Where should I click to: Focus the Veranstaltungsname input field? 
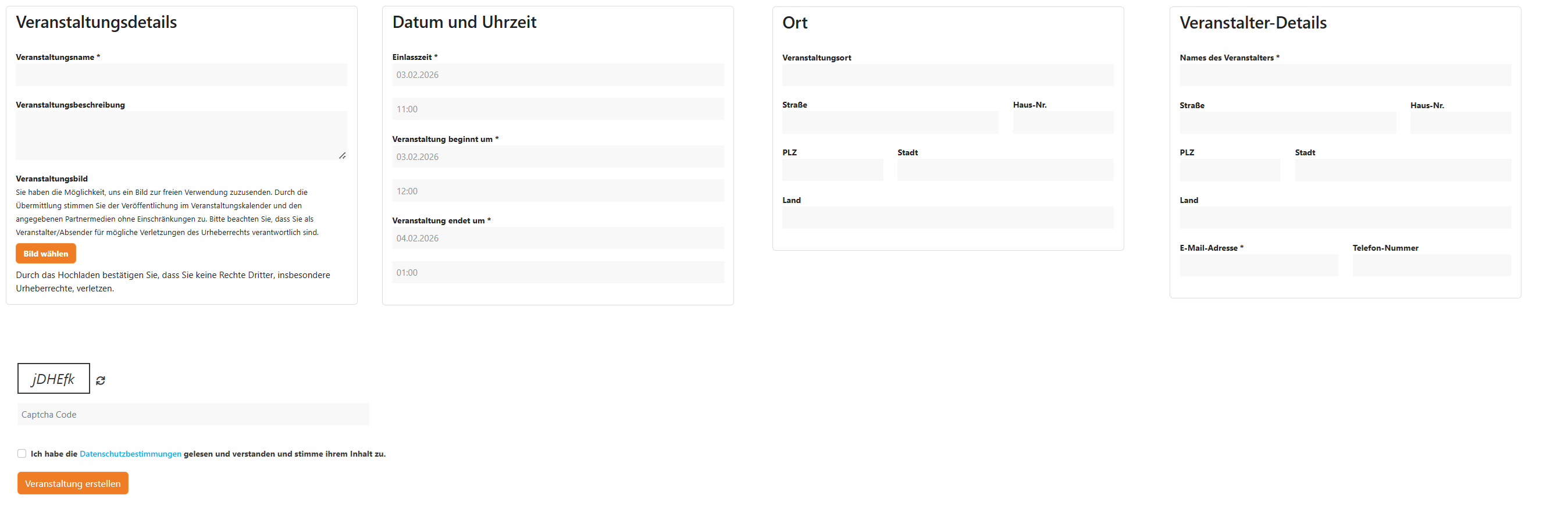[181, 75]
